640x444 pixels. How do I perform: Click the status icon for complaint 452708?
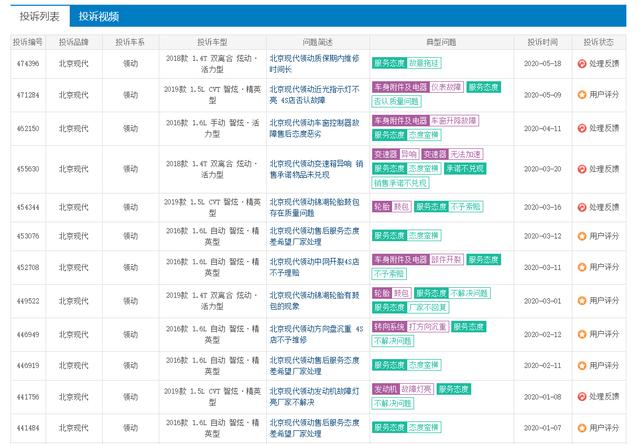click(582, 267)
